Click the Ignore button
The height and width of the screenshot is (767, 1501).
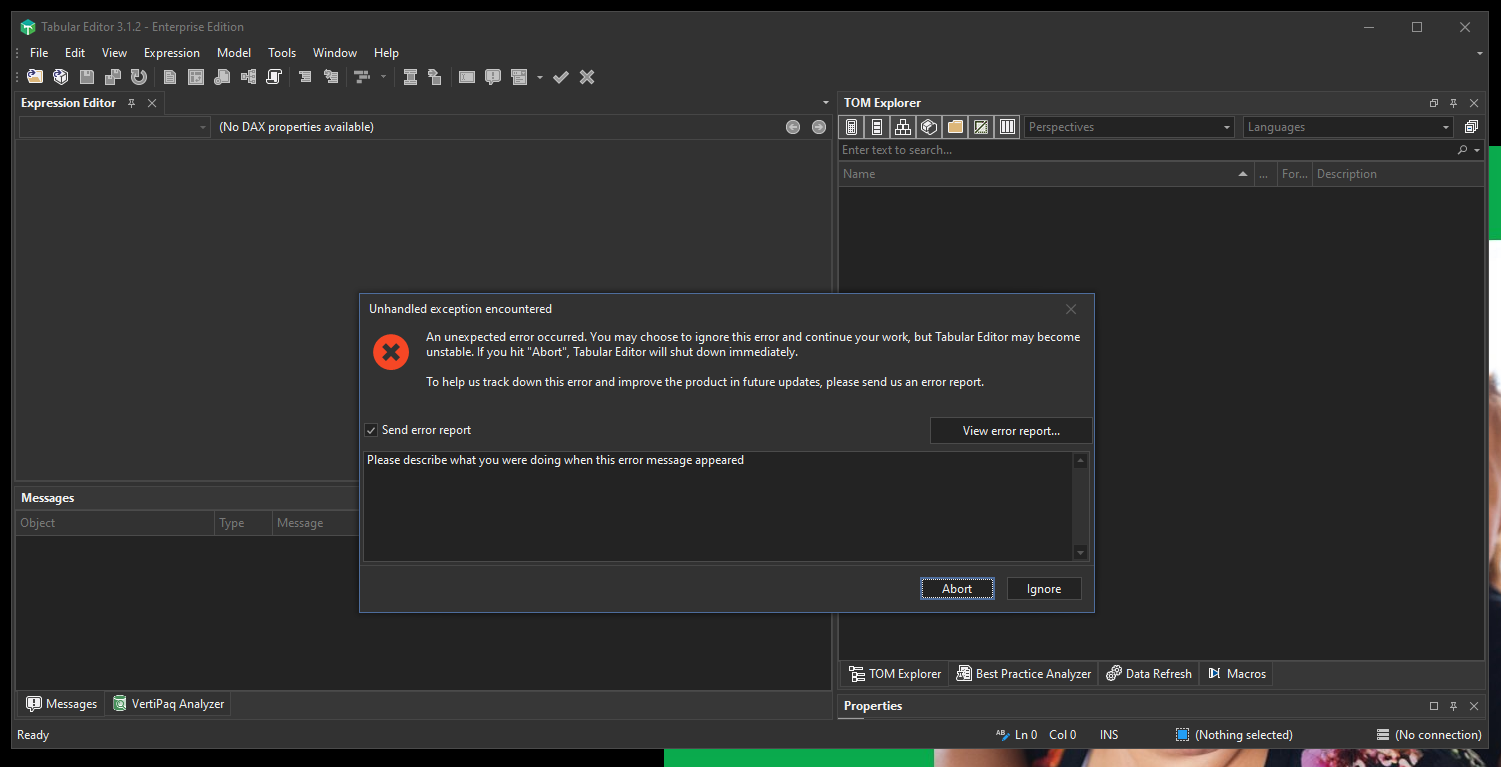[x=1044, y=589]
